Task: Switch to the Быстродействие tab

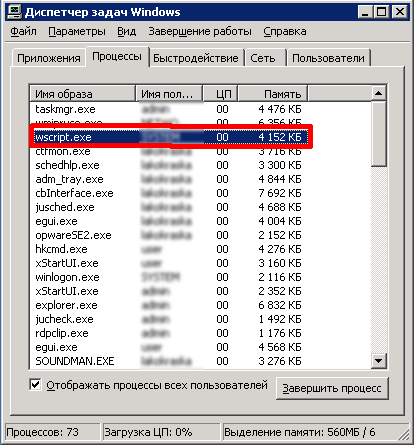Action: tap(196, 58)
